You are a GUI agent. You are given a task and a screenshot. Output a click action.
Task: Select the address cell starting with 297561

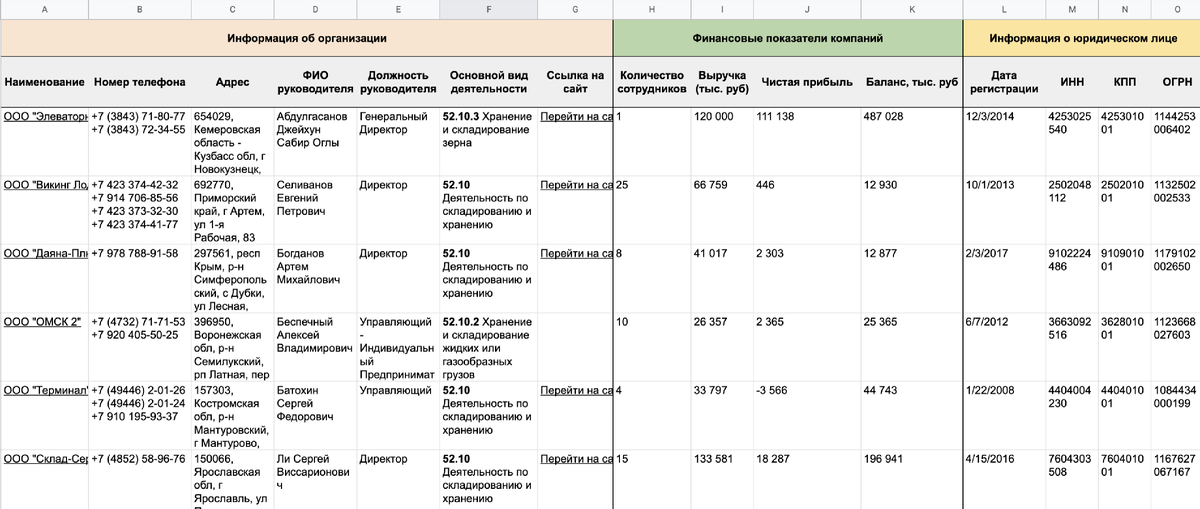pos(232,278)
